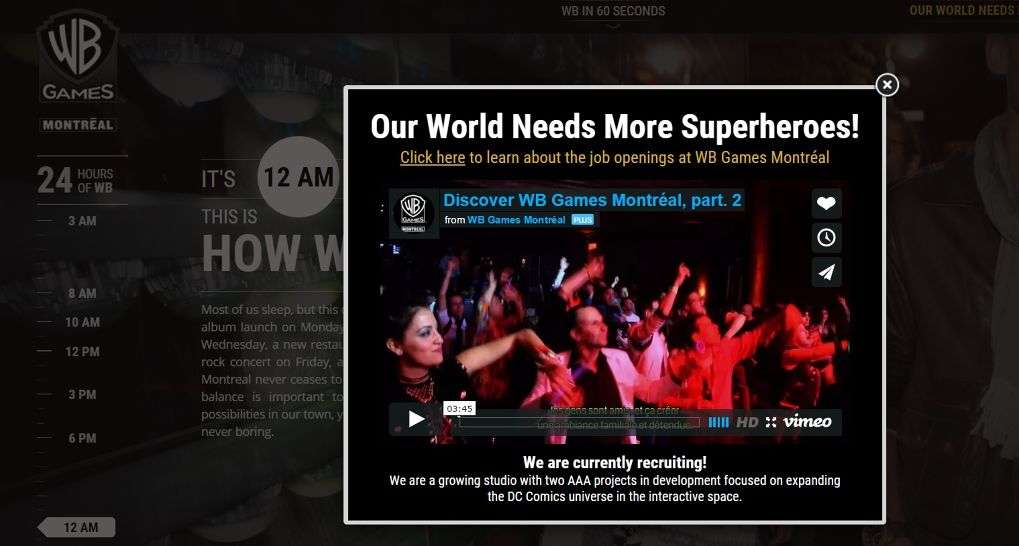
Task: Select 12 PM on the 24-hour timeline
Action: [82, 352]
